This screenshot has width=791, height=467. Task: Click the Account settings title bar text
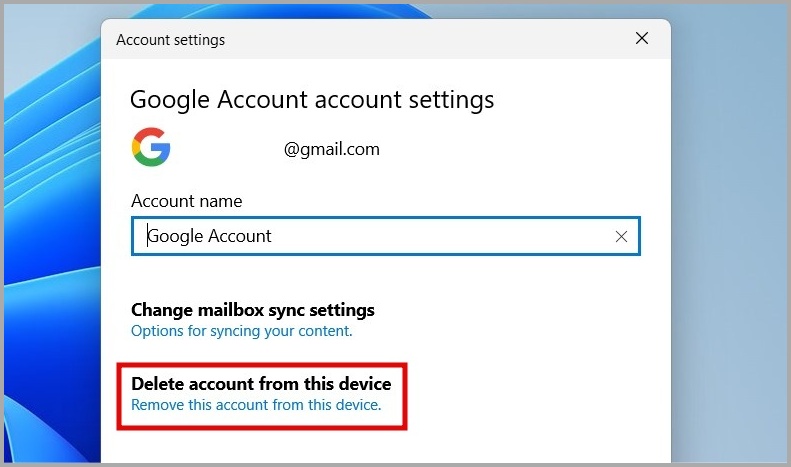coord(171,41)
